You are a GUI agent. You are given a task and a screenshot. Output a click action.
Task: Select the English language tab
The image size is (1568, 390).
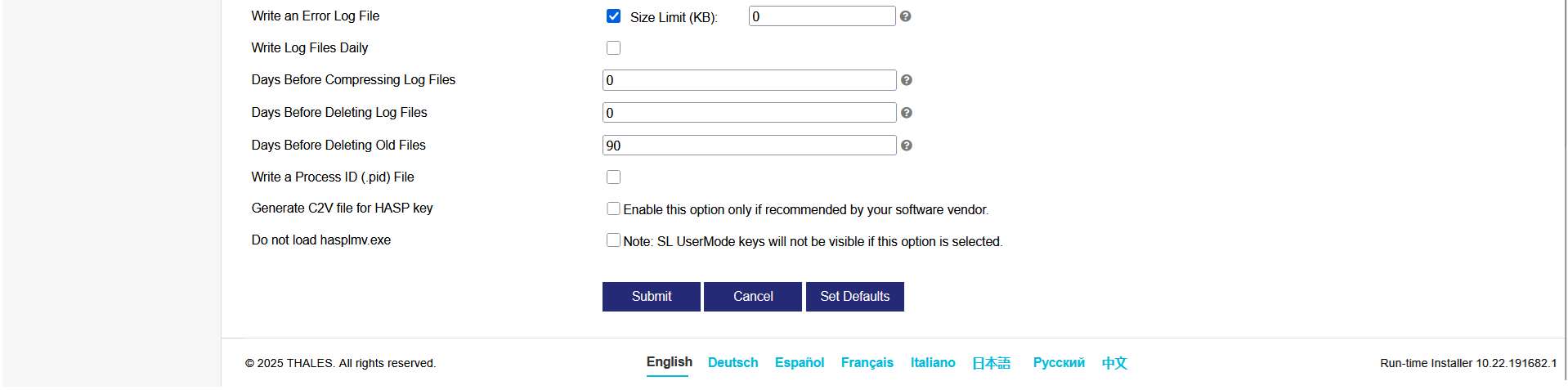pyautogui.click(x=669, y=362)
